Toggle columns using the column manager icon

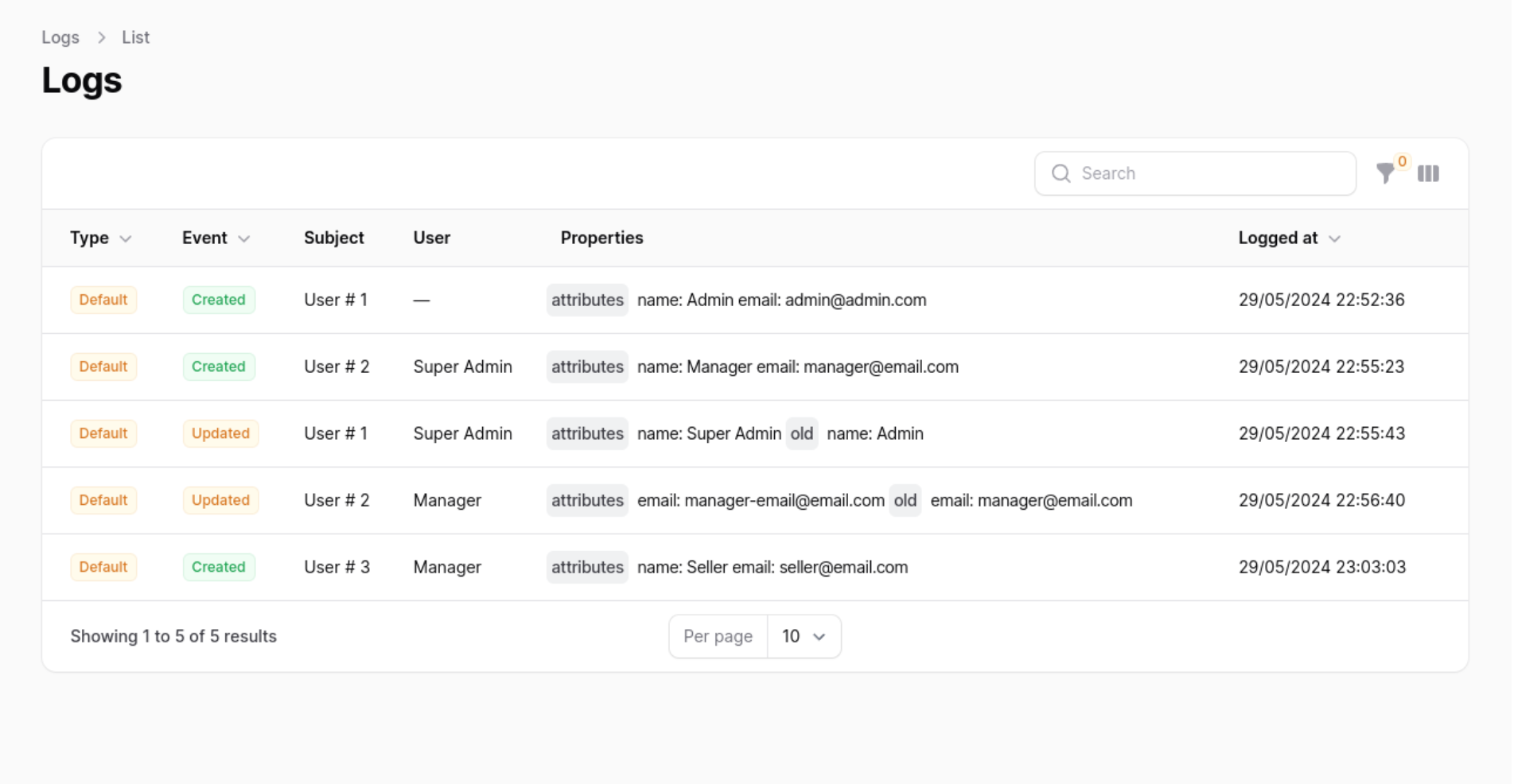pos(1428,173)
